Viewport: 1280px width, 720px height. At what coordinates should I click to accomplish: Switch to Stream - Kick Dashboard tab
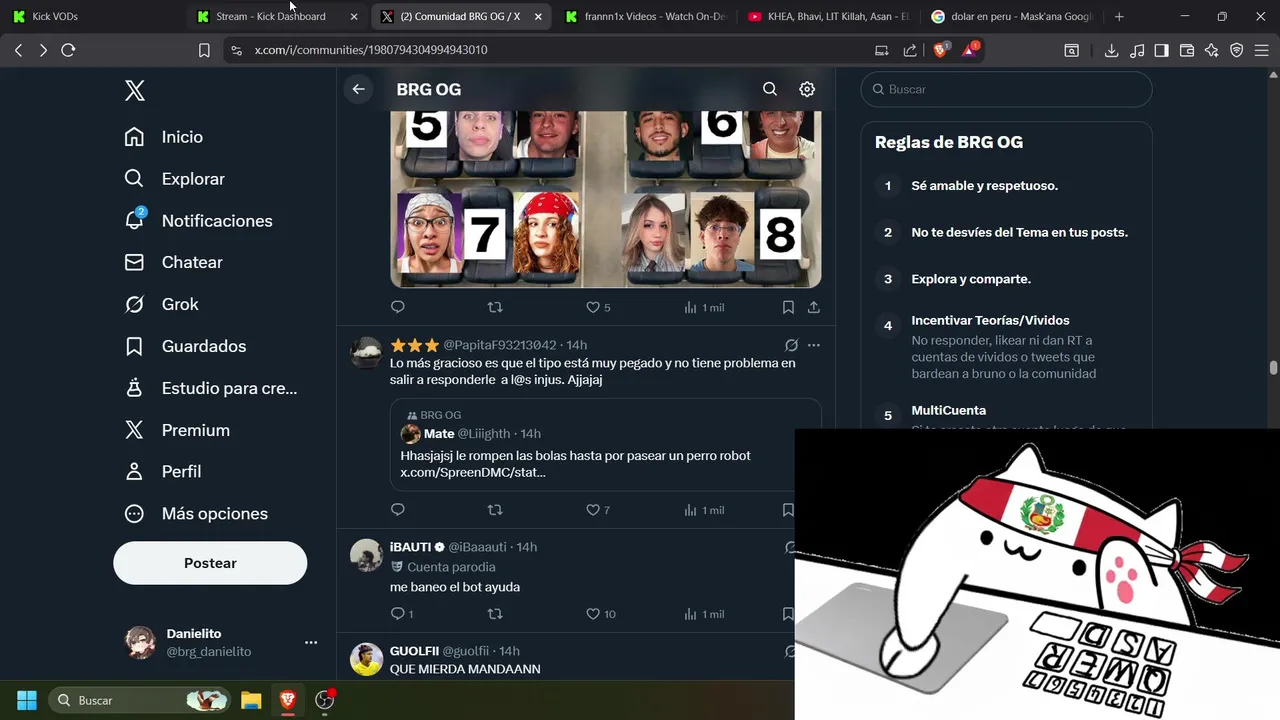tap(276, 16)
